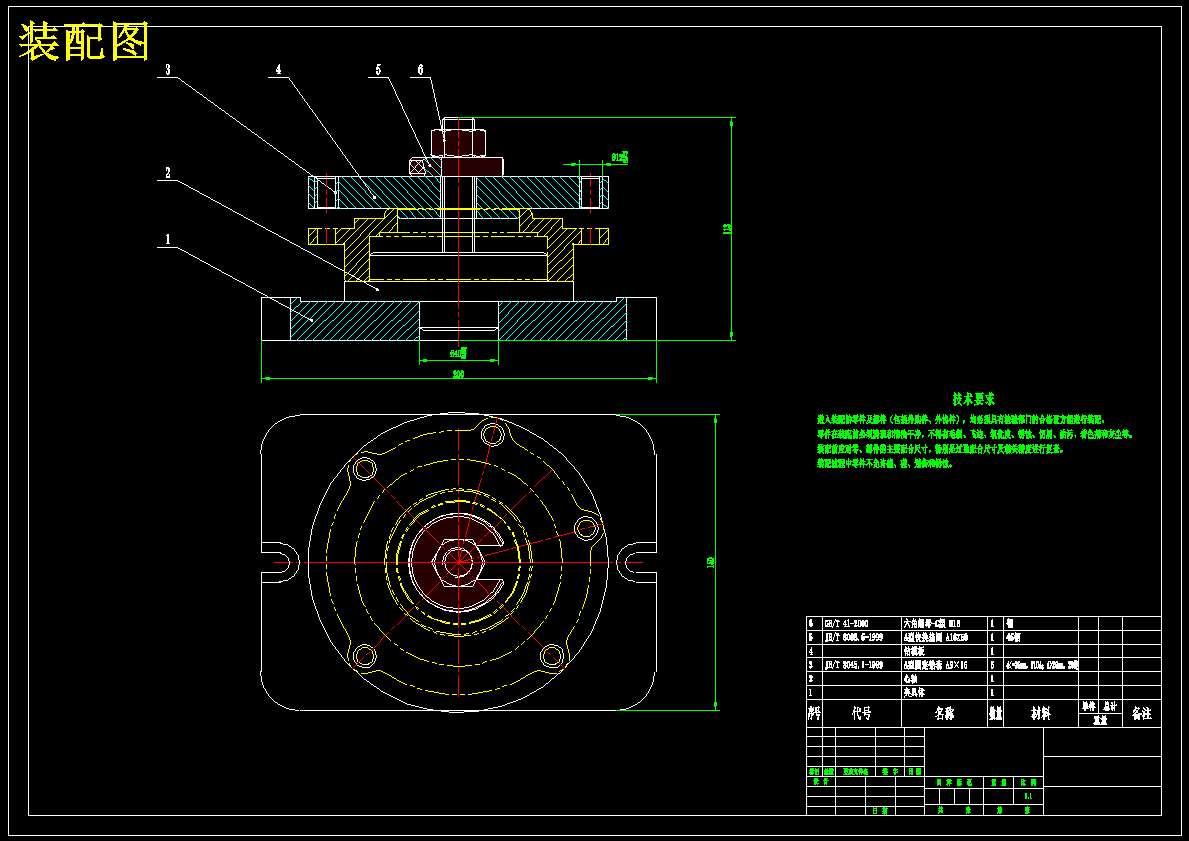
Task: Click the topmost bolt hole in plan view
Action: (x=492, y=435)
